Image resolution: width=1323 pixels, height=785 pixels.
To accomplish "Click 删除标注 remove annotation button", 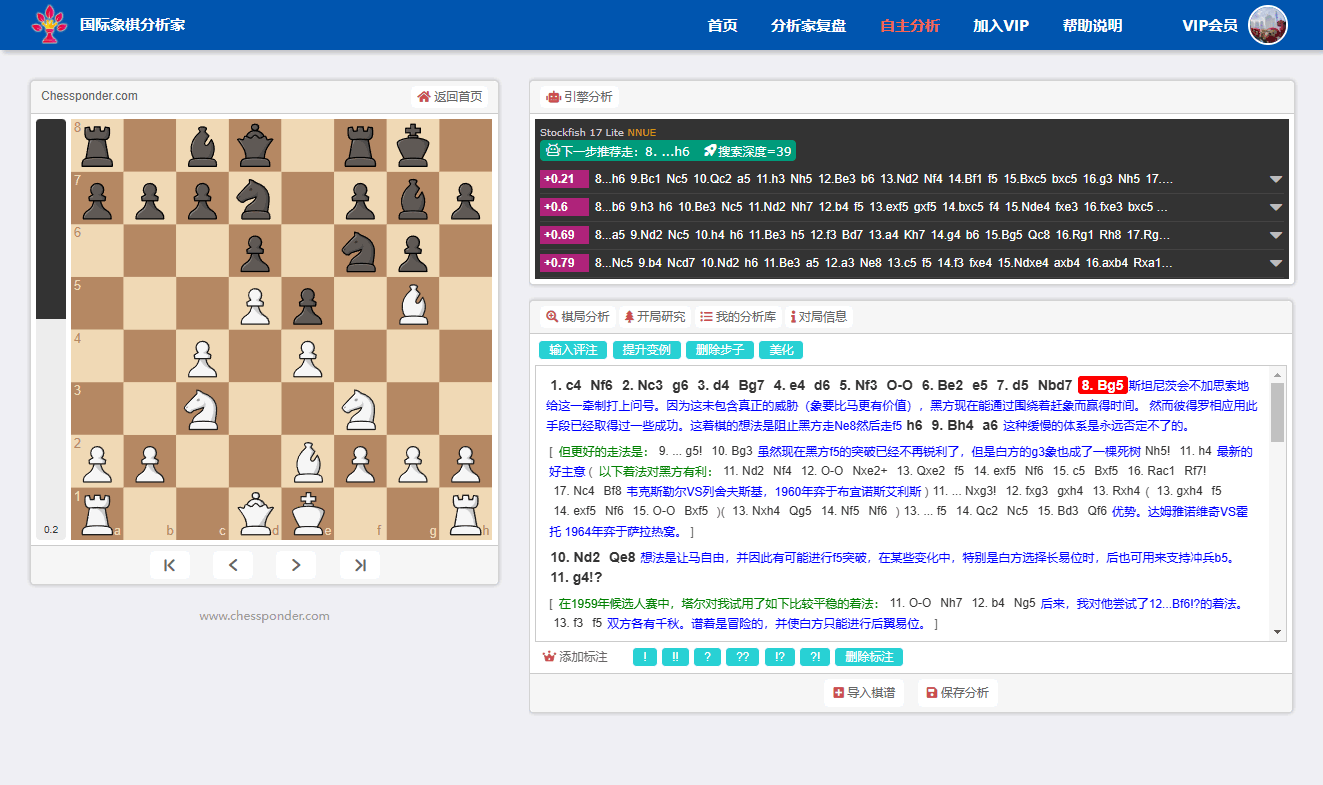I will (x=869, y=657).
